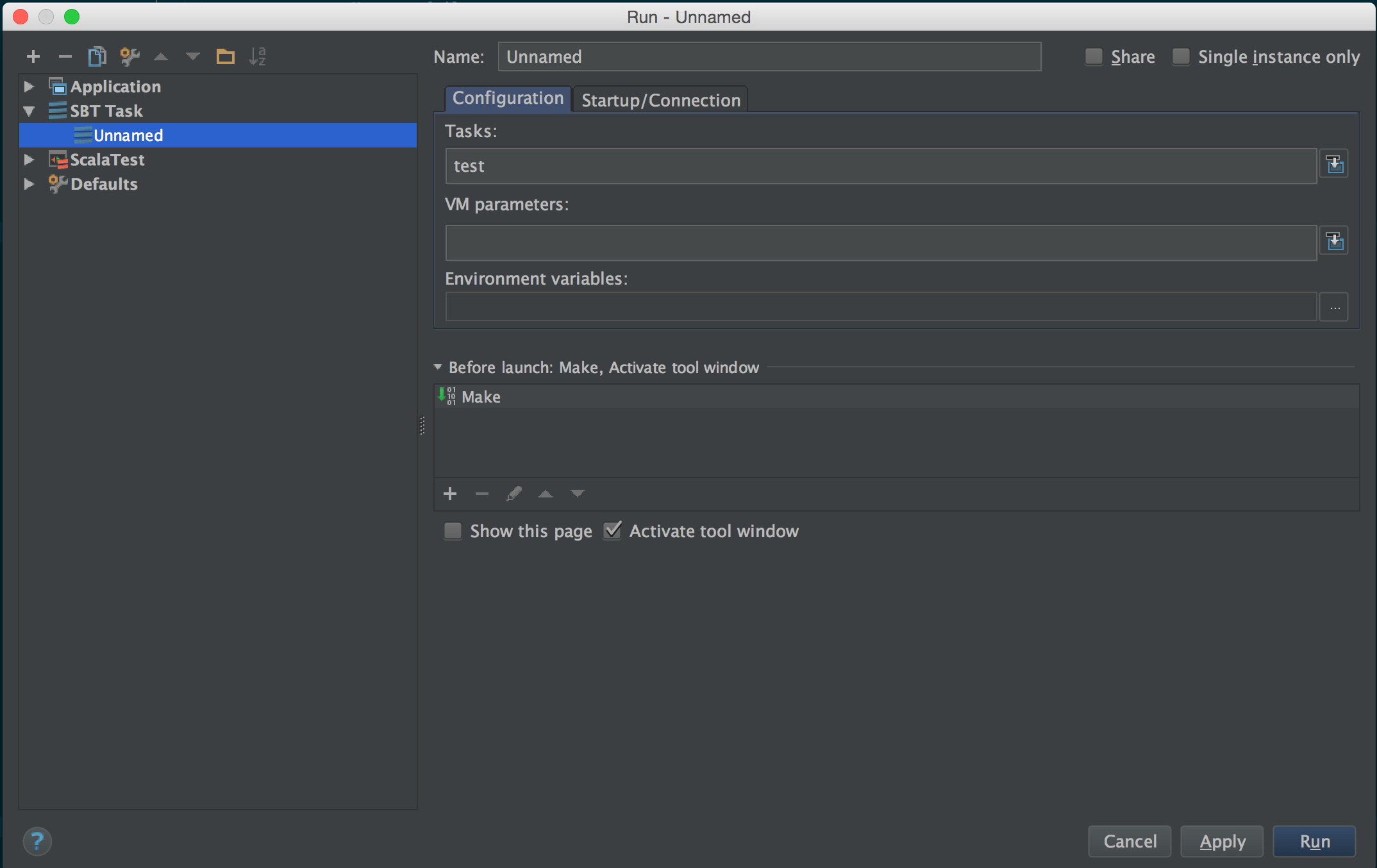This screenshot has height=868, width=1377.
Task: Select the SBT Task label in tree
Action: pos(106,111)
